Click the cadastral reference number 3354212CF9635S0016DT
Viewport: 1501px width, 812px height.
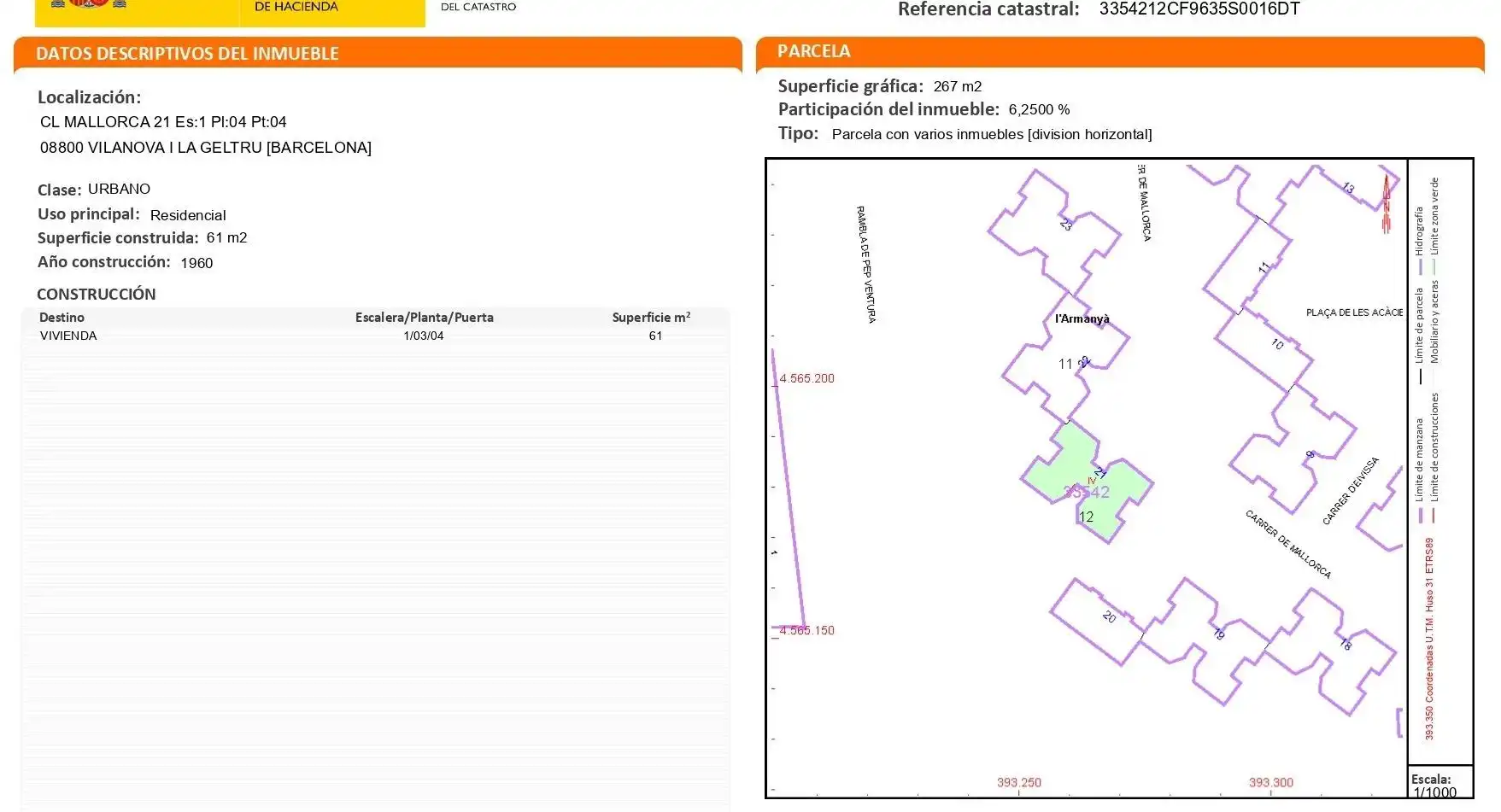[1199, 9]
